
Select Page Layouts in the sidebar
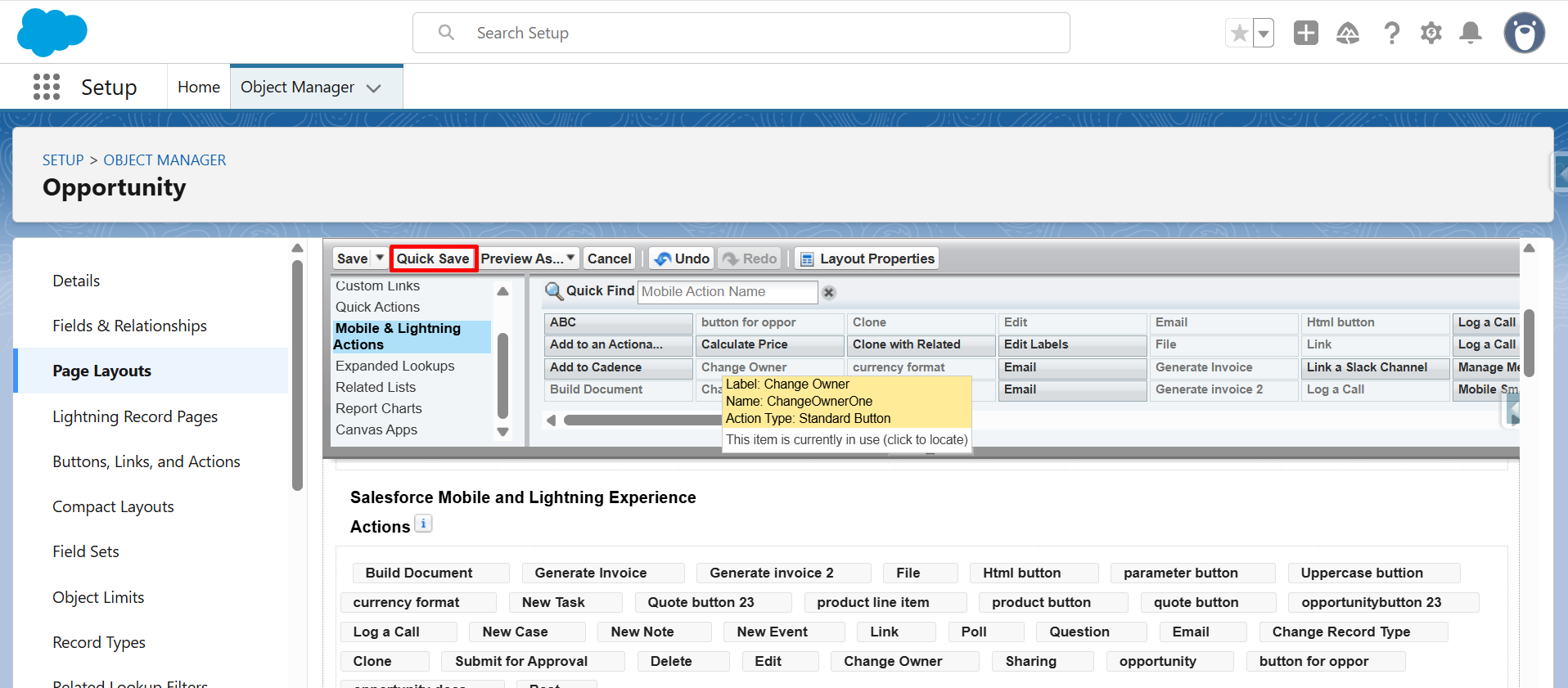(102, 371)
